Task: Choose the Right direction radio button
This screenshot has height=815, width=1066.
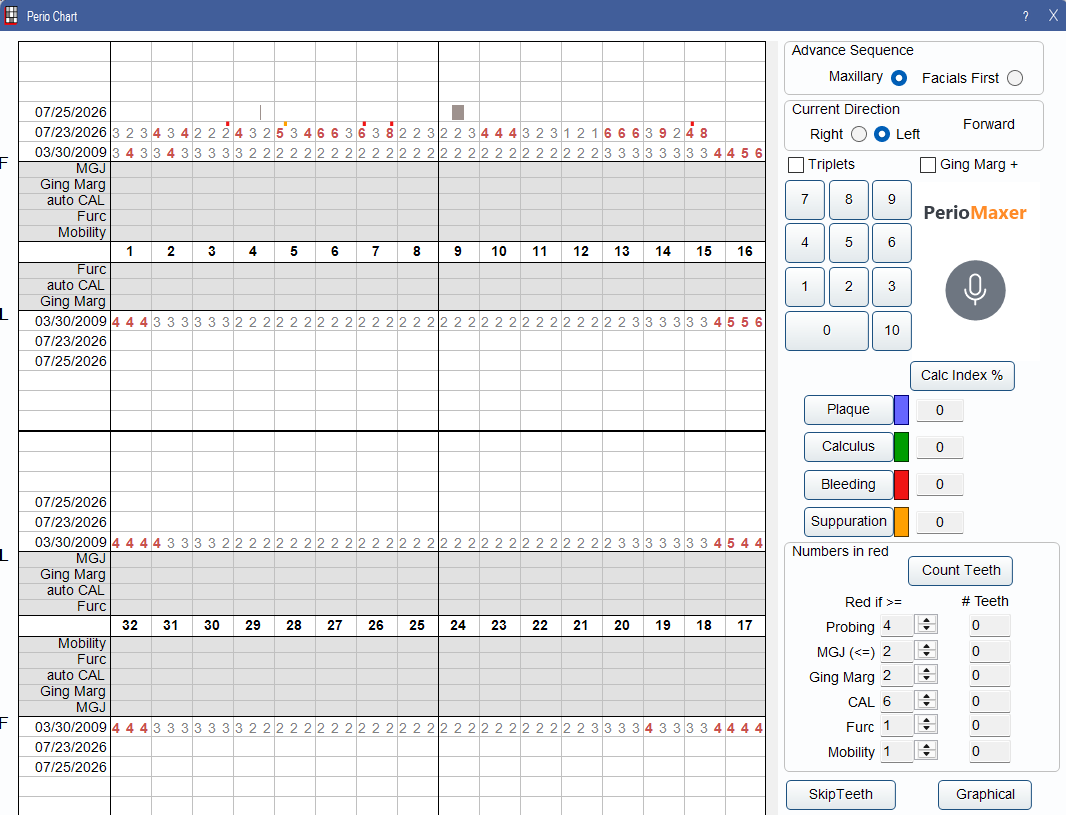Action: [x=859, y=135]
